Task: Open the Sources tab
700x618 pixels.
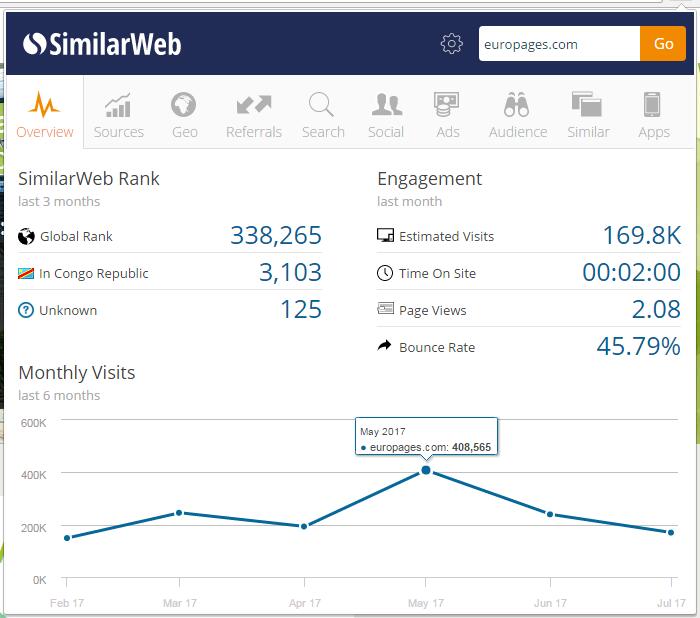Action: 119,114
